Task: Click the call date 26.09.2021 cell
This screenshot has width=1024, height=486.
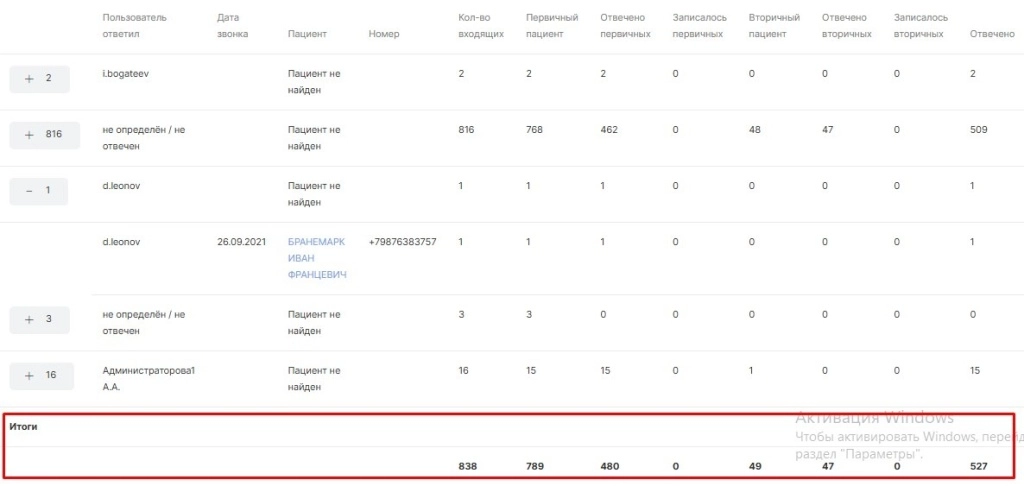Action: 243,242
